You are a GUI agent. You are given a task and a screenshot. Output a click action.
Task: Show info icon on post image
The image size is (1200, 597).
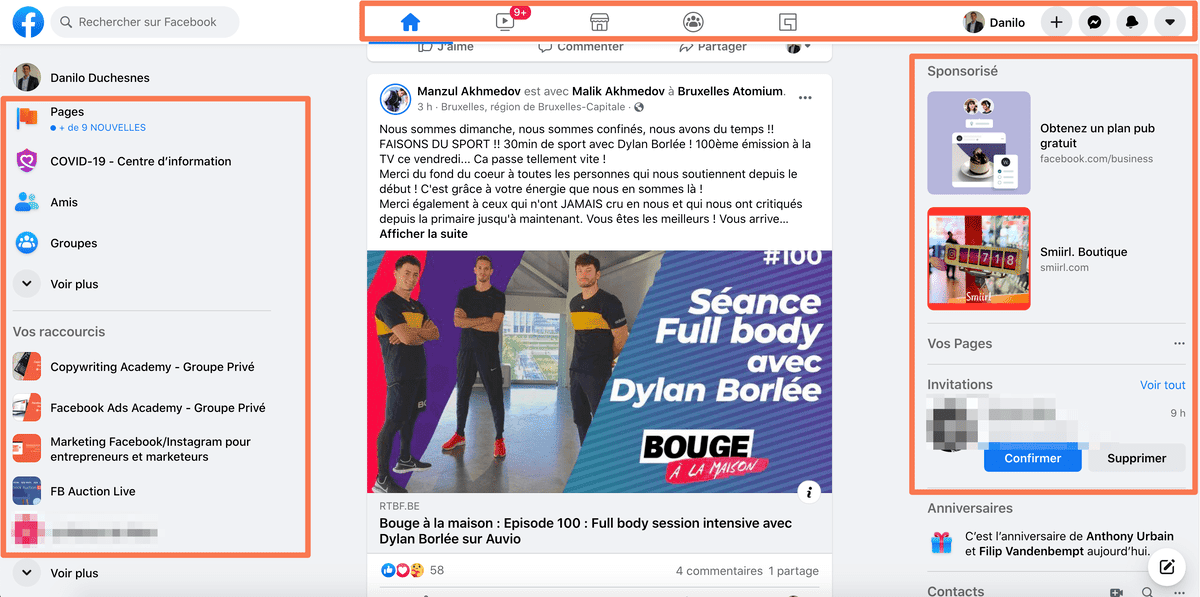pyautogui.click(x=810, y=491)
